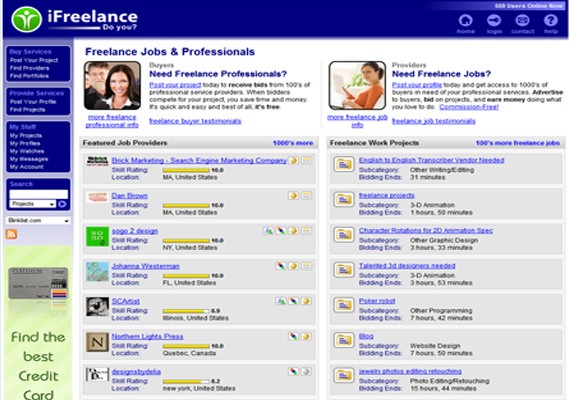Image resolution: width=570 pixels, height=400 pixels.
Task: Open freelance projects 3-D Animation listing
Action: [x=387, y=195]
